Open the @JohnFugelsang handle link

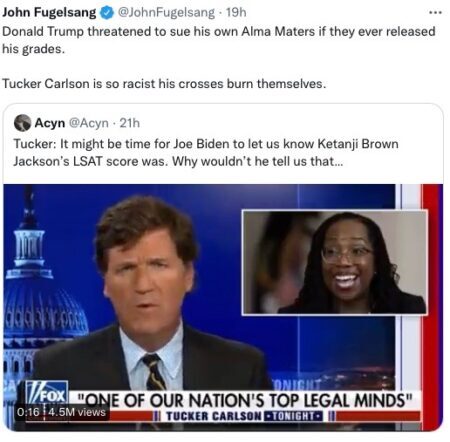[x=167, y=13]
